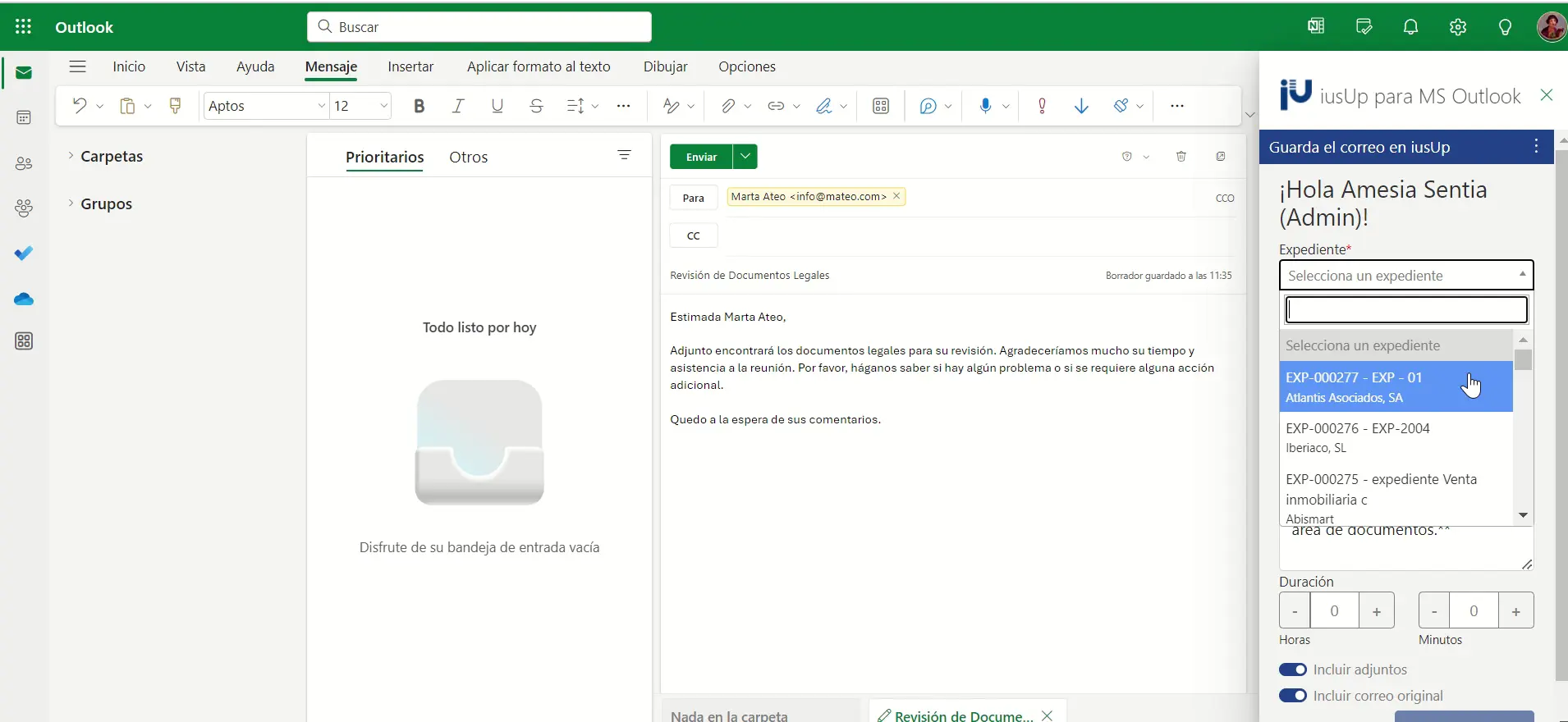Open the Insertar ribbon tab
Image resolution: width=1568 pixels, height=722 pixels.
click(x=410, y=66)
